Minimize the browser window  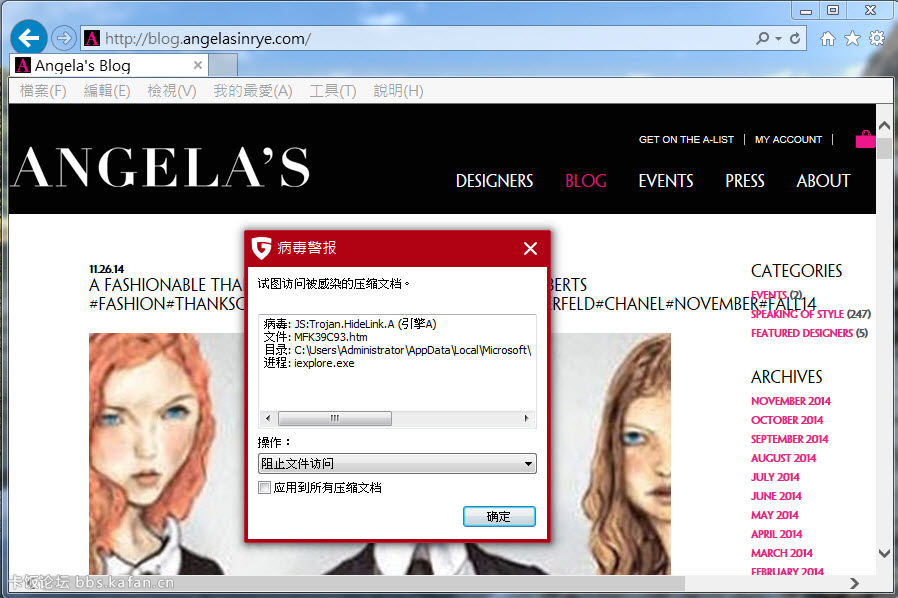tap(806, 10)
